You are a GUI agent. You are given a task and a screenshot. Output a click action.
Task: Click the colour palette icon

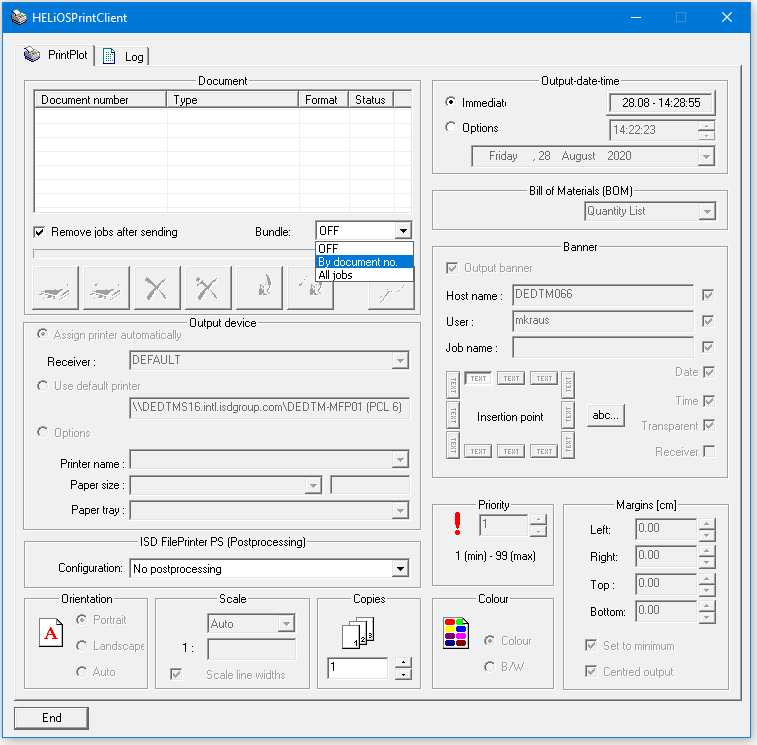(456, 633)
